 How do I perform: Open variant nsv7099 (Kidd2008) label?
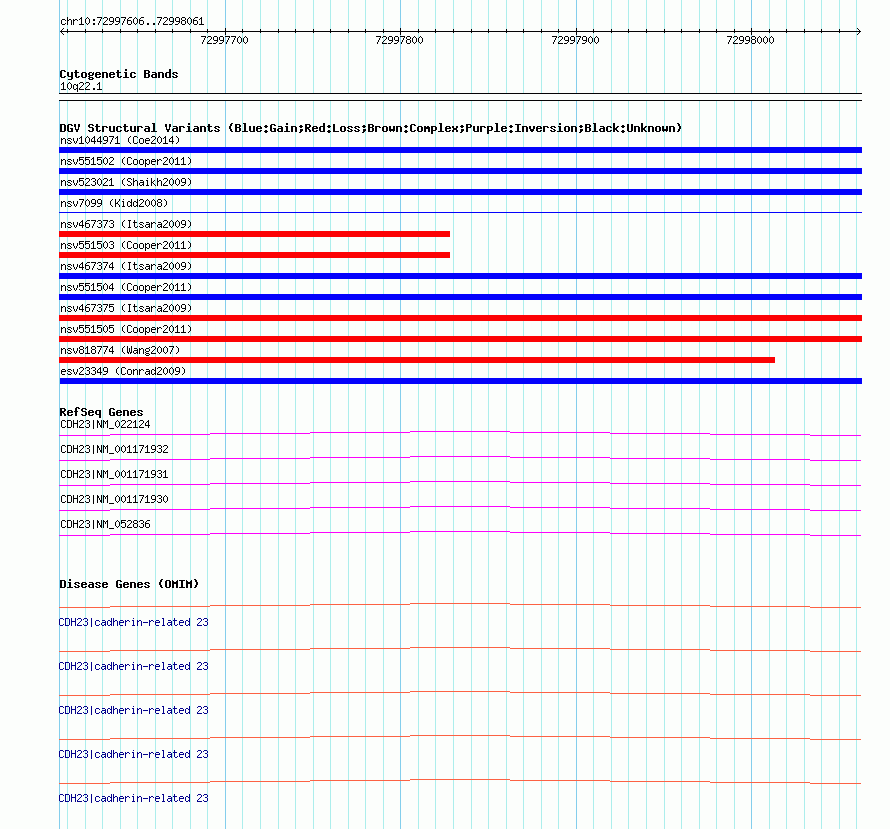(114, 203)
